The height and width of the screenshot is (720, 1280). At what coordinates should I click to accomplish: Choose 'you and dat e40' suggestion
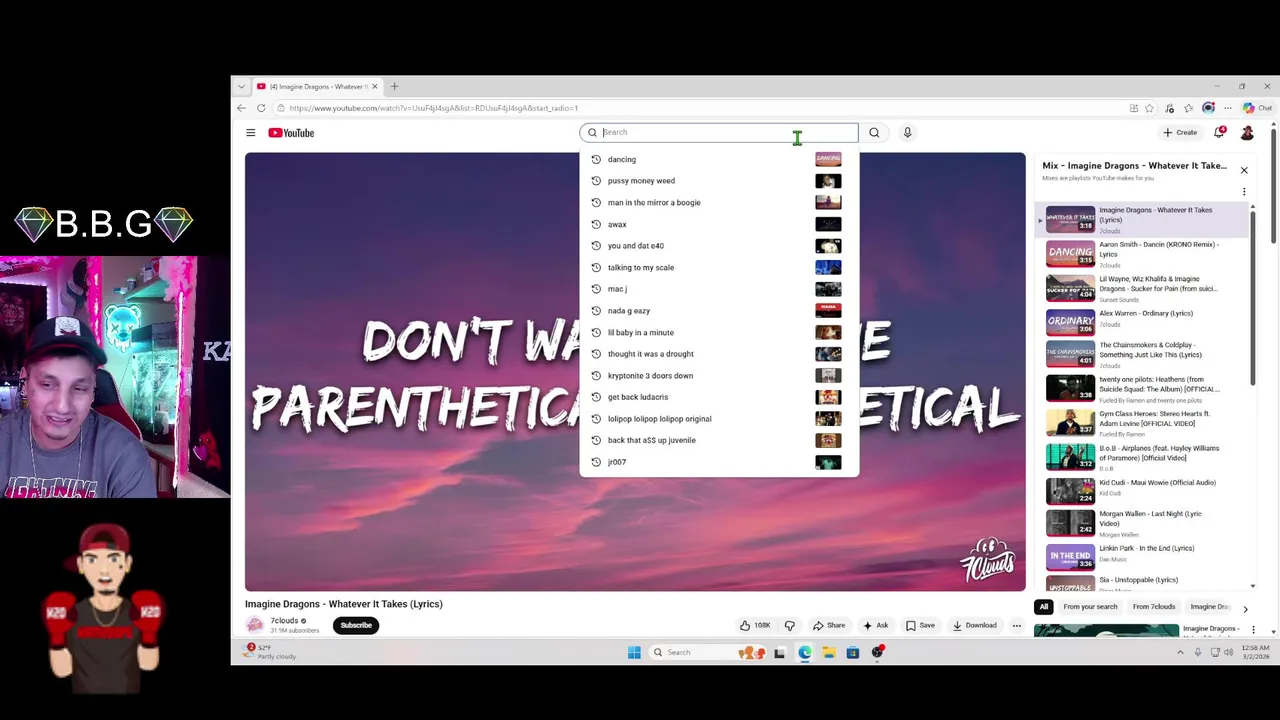click(718, 246)
